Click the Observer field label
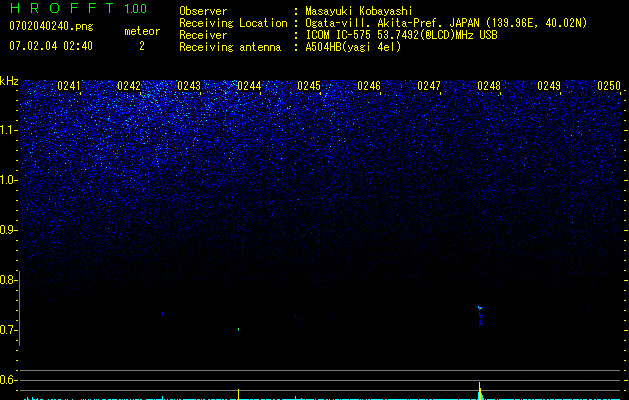 tap(203, 11)
